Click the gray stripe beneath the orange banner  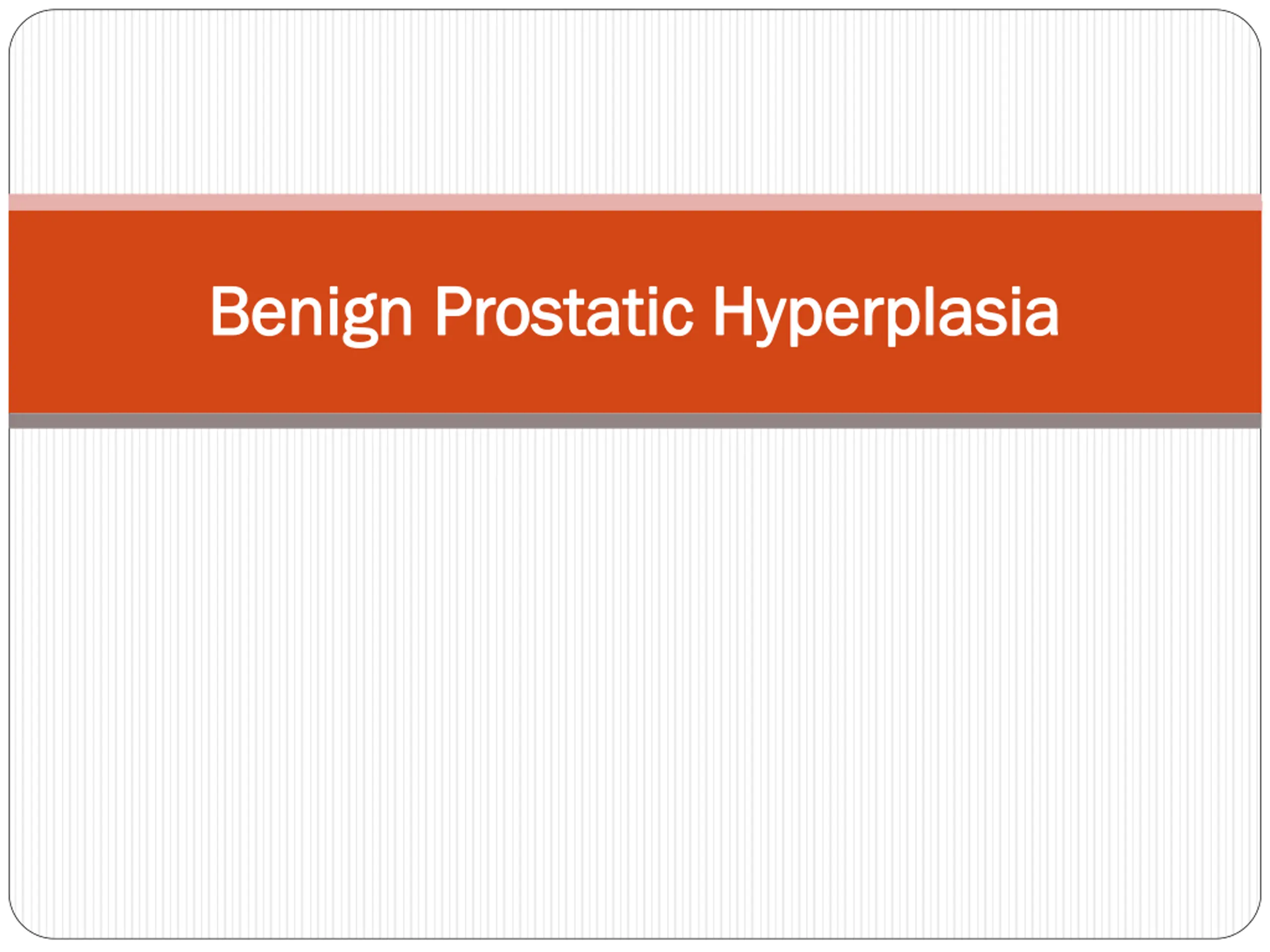click(635, 420)
